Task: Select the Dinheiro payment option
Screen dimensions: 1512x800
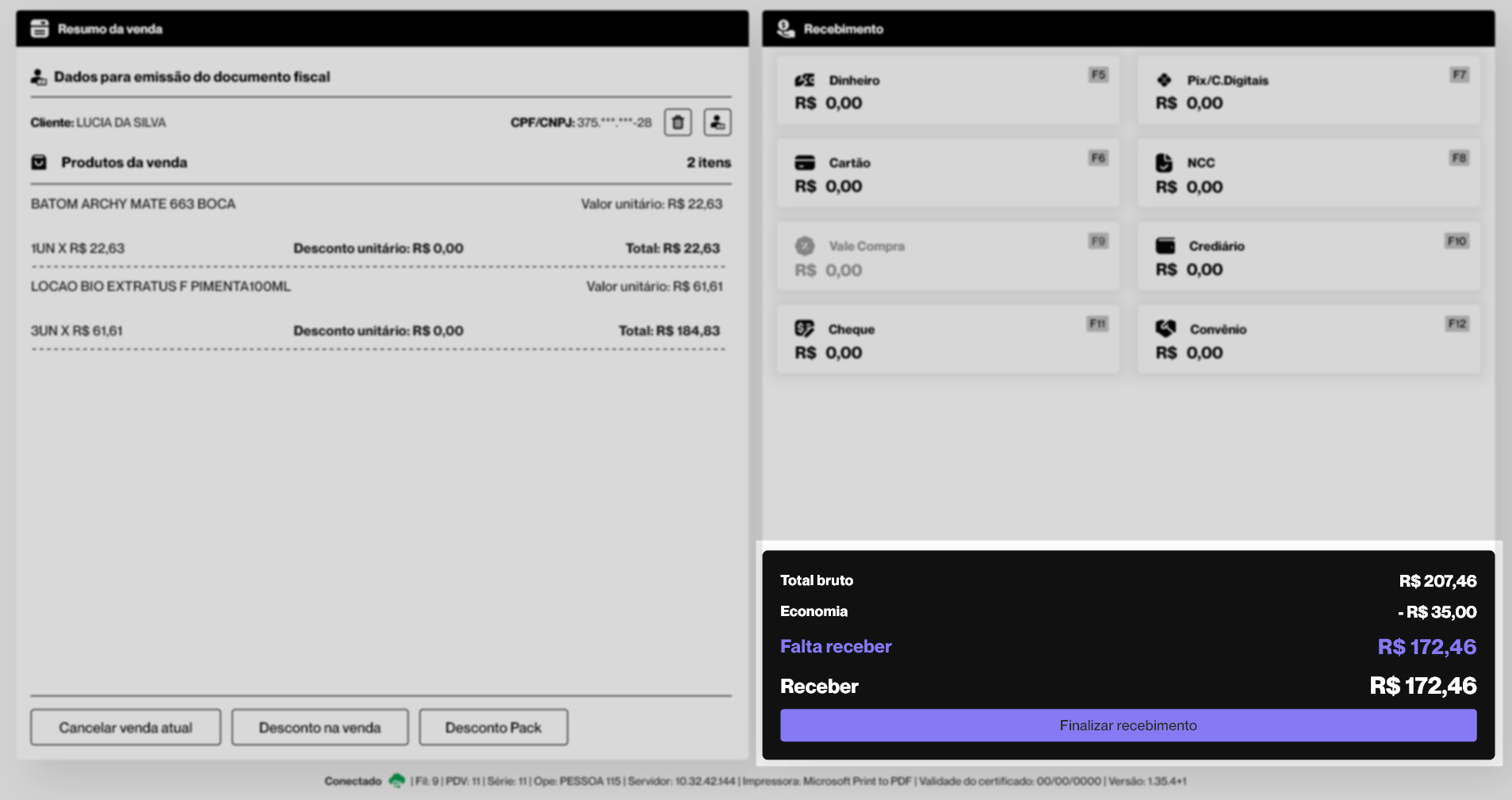Action: click(947, 90)
